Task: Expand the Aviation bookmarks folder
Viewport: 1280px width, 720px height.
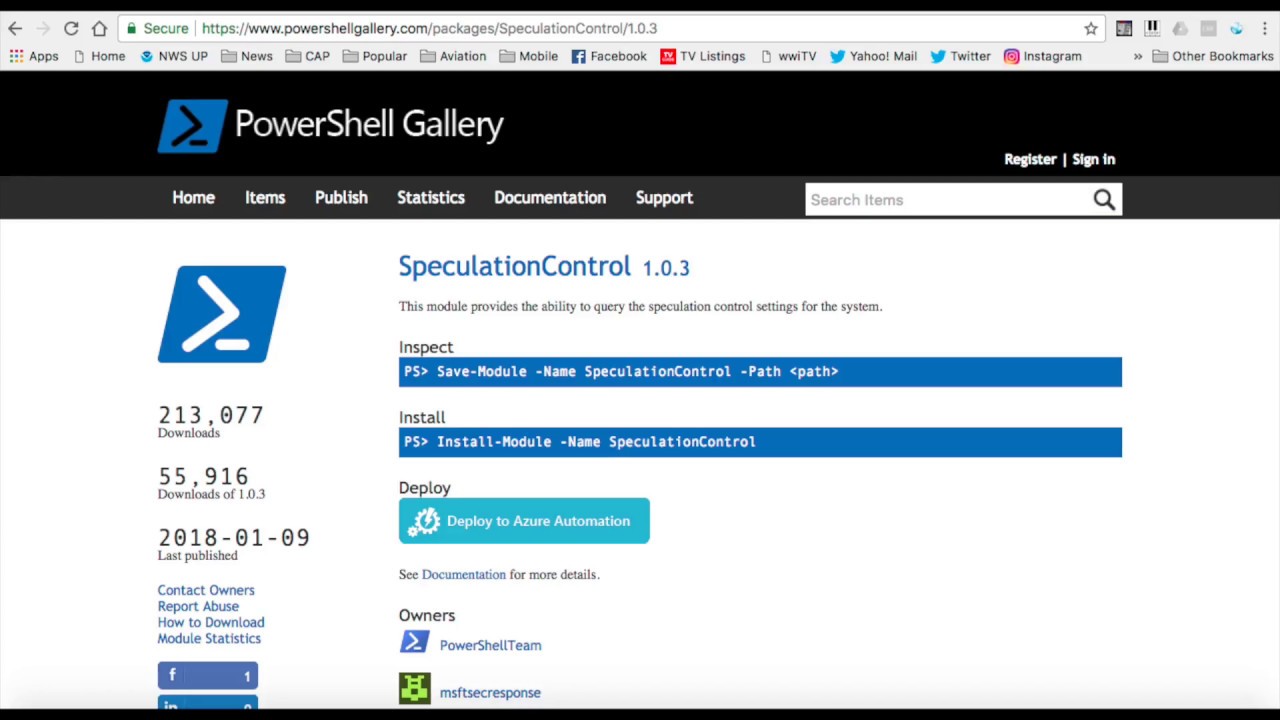Action: coord(453,56)
